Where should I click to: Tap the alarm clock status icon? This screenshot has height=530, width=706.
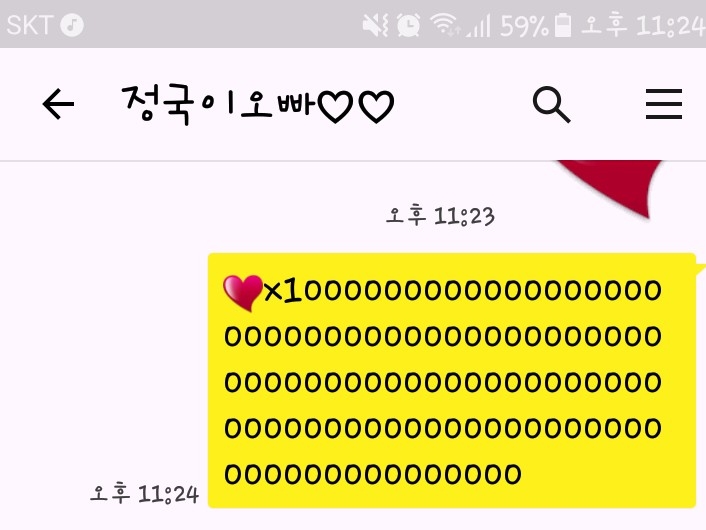point(408,25)
